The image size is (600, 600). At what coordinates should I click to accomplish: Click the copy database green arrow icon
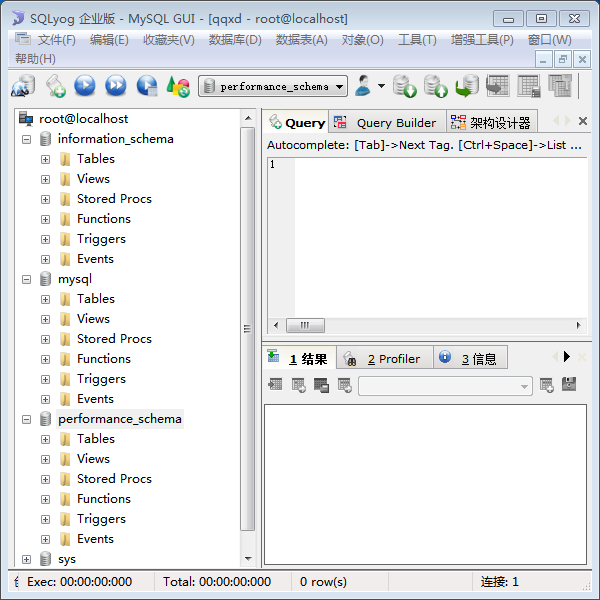tap(467, 86)
